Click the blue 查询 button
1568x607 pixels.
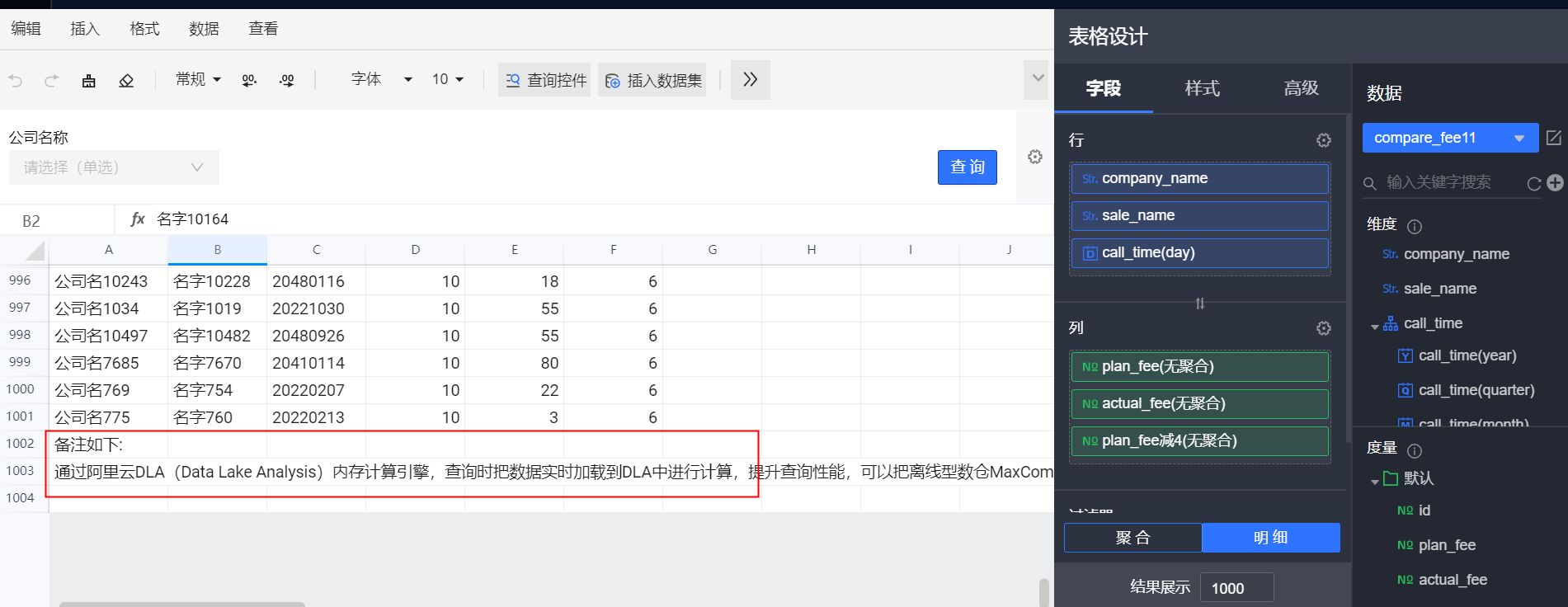click(967, 167)
